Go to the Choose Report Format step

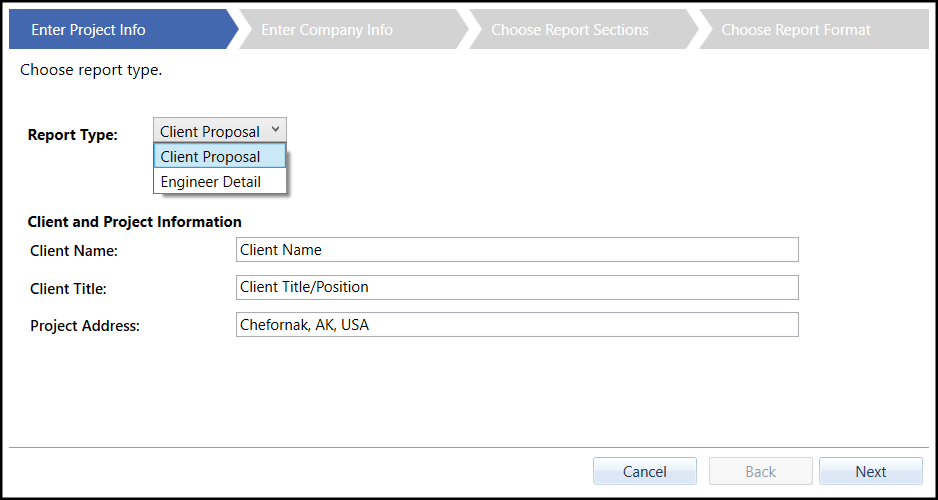coord(796,30)
